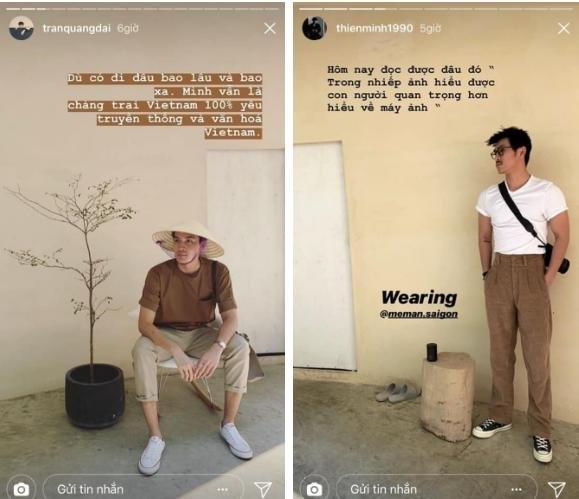
Task: Open more options in left story message bar
Action: [223, 490]
